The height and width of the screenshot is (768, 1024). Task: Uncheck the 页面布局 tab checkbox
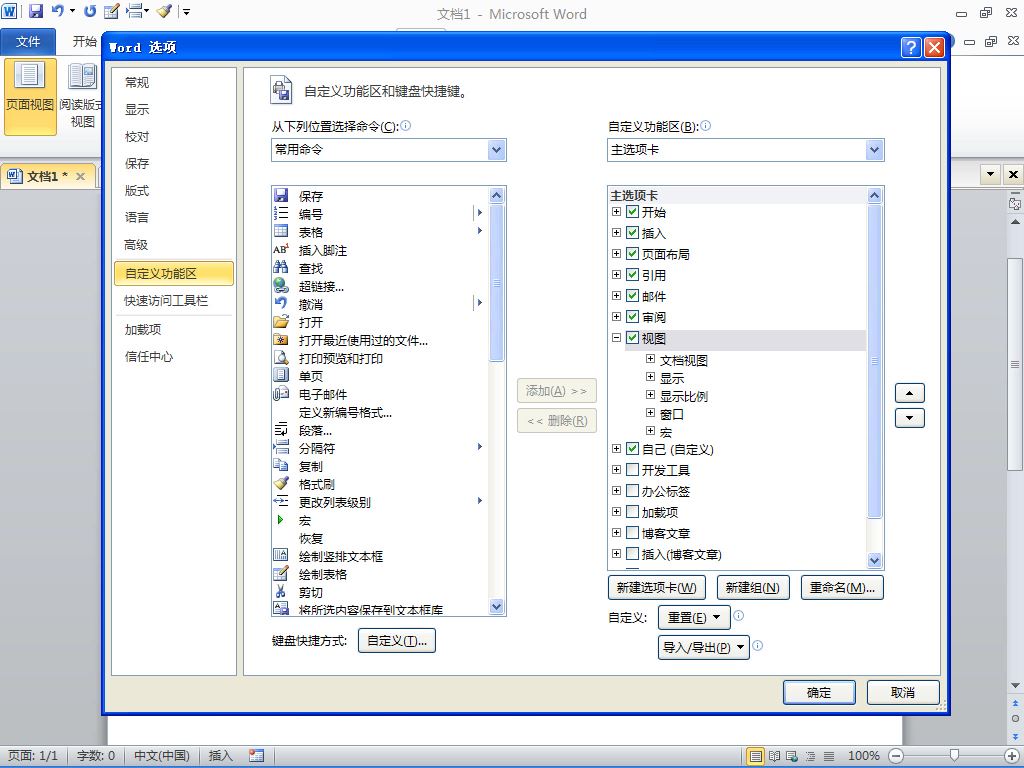[632, 253]
